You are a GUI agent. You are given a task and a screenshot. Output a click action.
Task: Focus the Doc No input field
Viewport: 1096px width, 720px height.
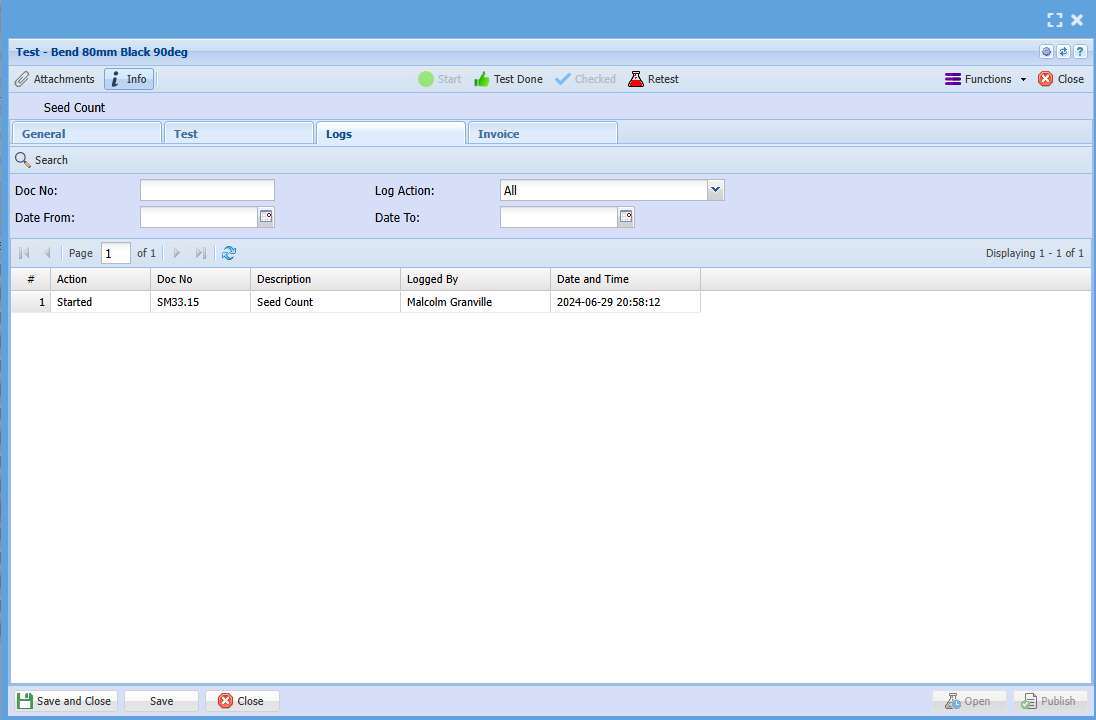coord(207,190)
